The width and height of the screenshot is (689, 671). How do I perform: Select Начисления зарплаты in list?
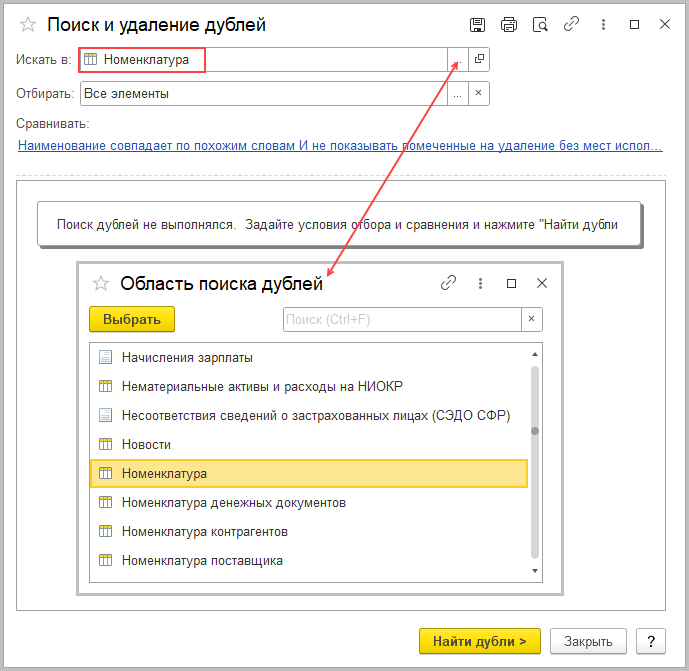(308, 357)
